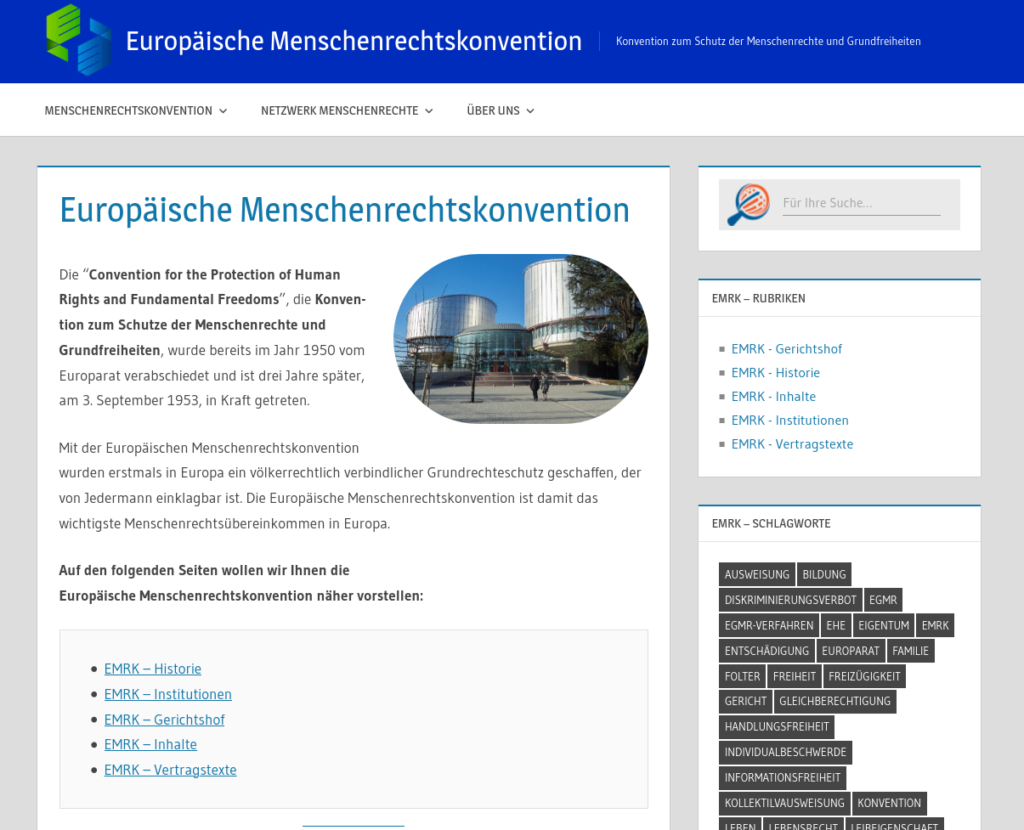Click the green-blue site logo icon
The image size is (1024, 830).
coord(78,41)
